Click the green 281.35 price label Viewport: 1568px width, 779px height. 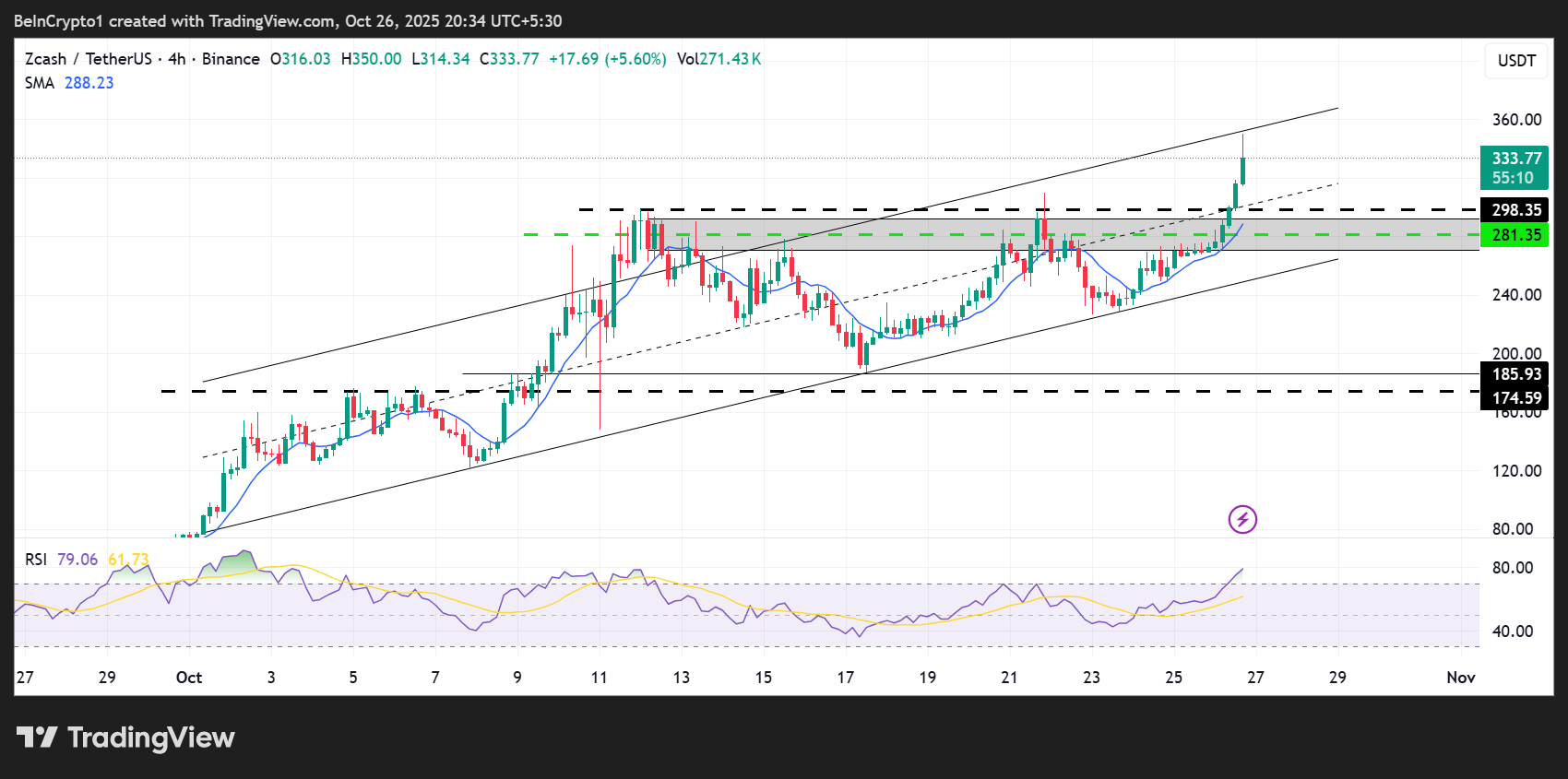tap(1515, 235)
